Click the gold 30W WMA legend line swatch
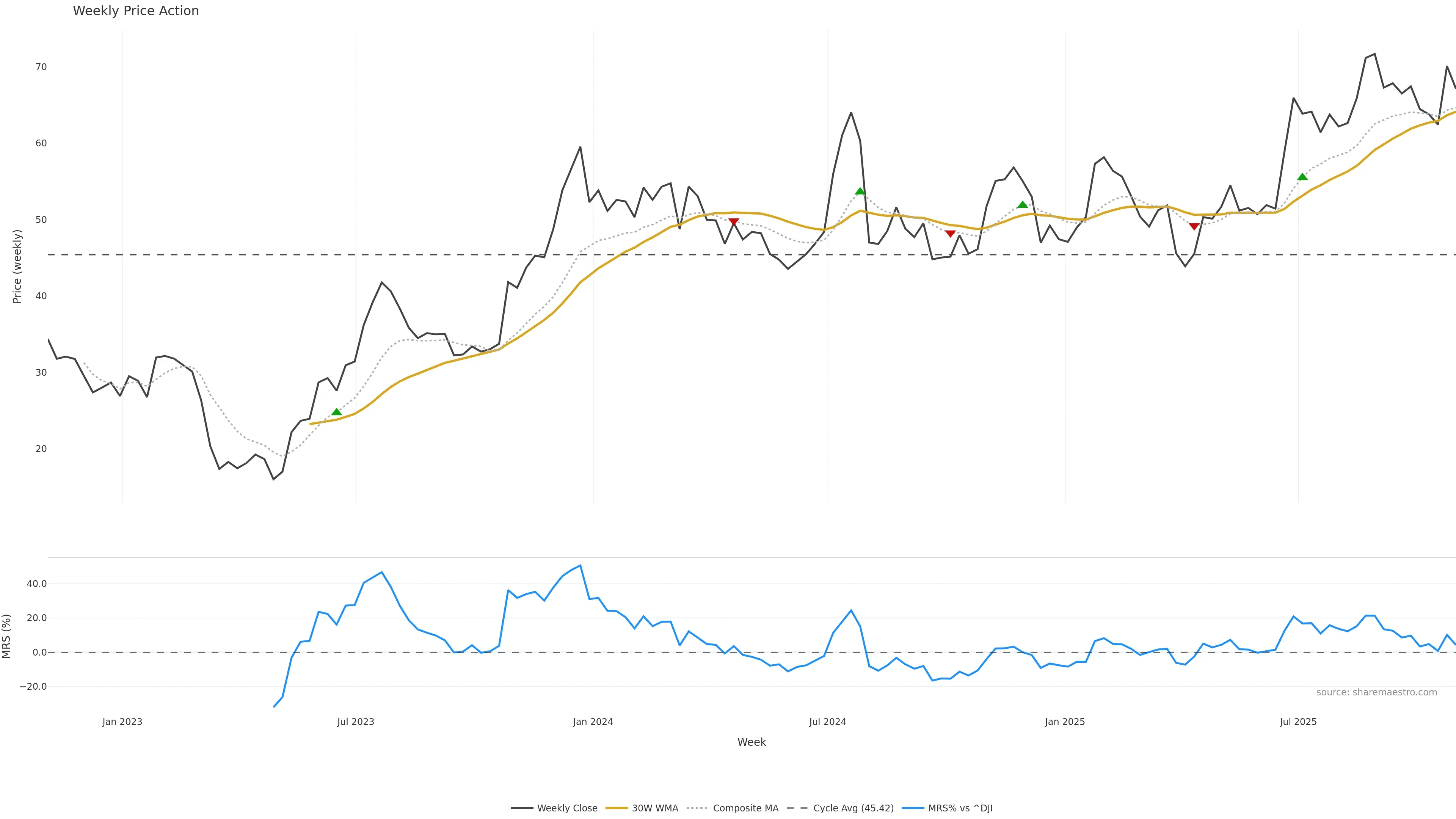This screenshot has width=1456, height=819. click(x=616, y=808)
